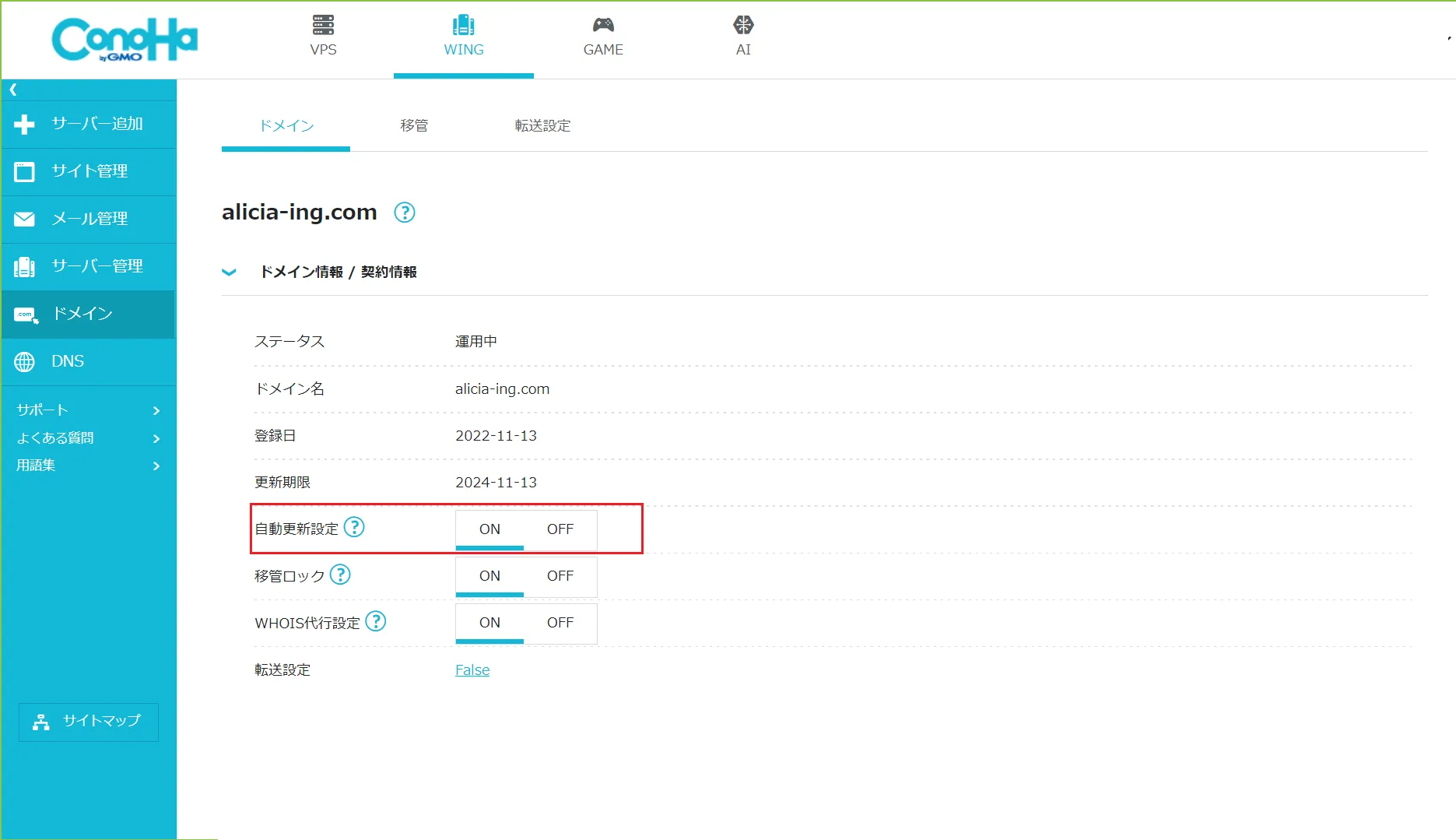Open サーバー追加 in the sidebar
Screen dimensions: 1456x840
click(89, 124)
